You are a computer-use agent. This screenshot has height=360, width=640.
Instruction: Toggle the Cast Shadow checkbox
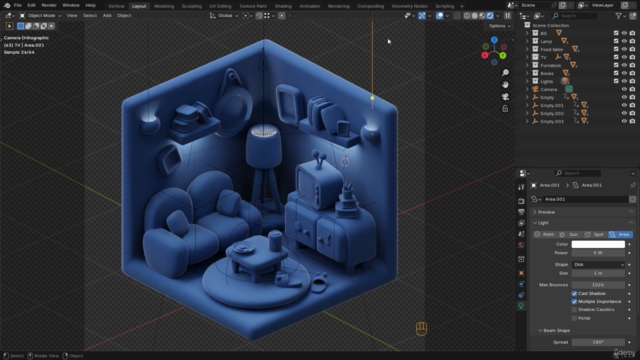point(574,293)
